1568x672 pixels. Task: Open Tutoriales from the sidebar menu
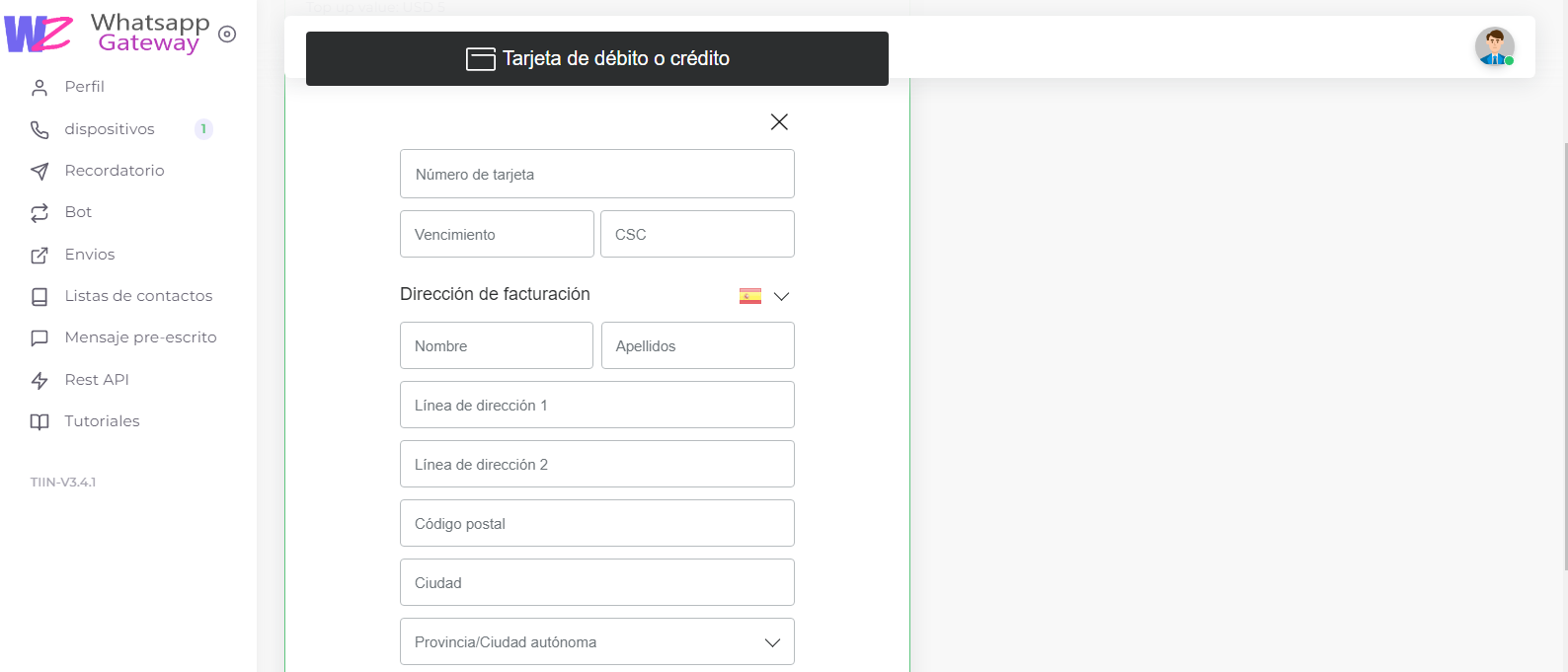(x=102, y=421)
